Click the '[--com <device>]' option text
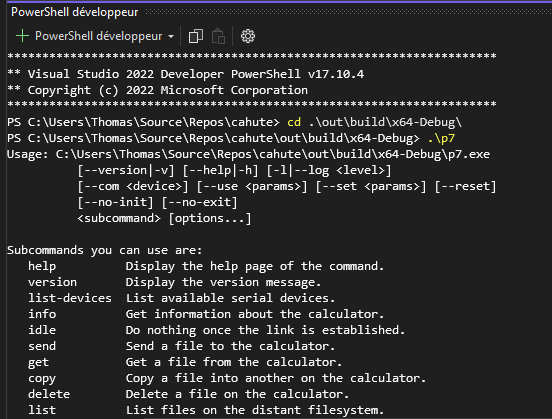Screen dimensions: 552x419 coord(133,186)
